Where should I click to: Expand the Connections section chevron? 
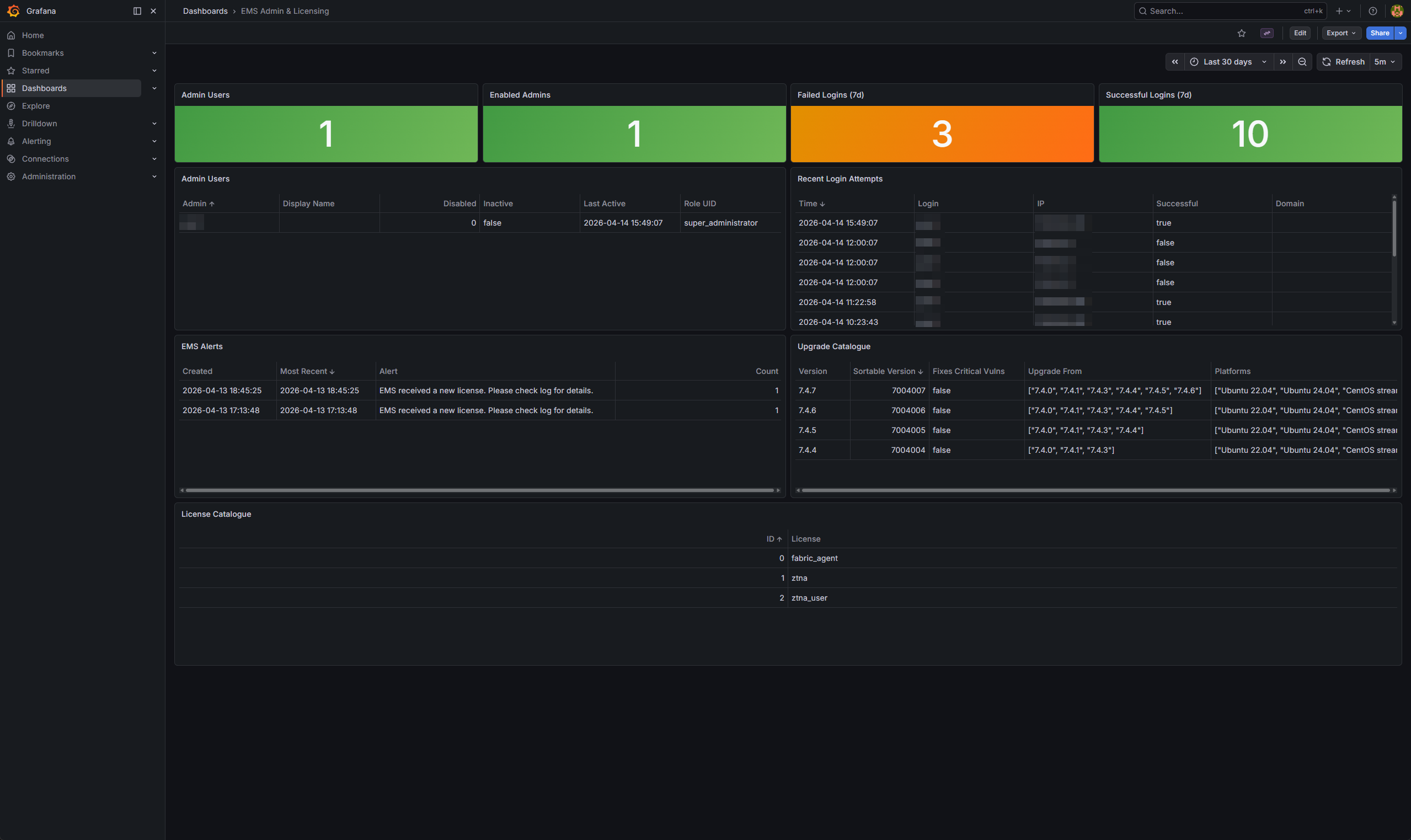pyautogui.click(x=154, y=159)
